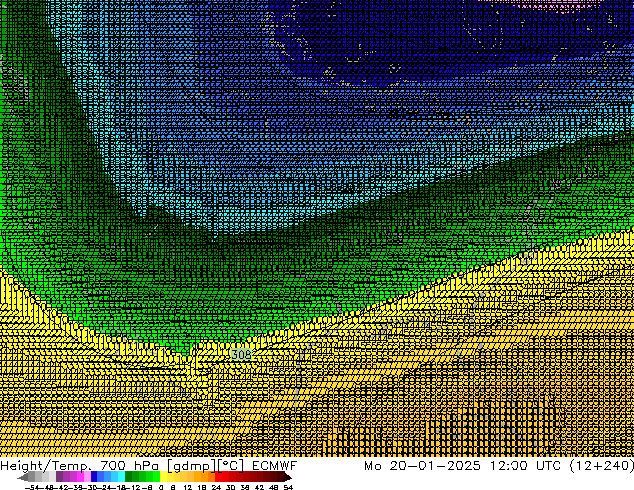Click the '[gdmp][°C]' units label
Viewport: 634px width, 490px height.
(x=206, y=466)
